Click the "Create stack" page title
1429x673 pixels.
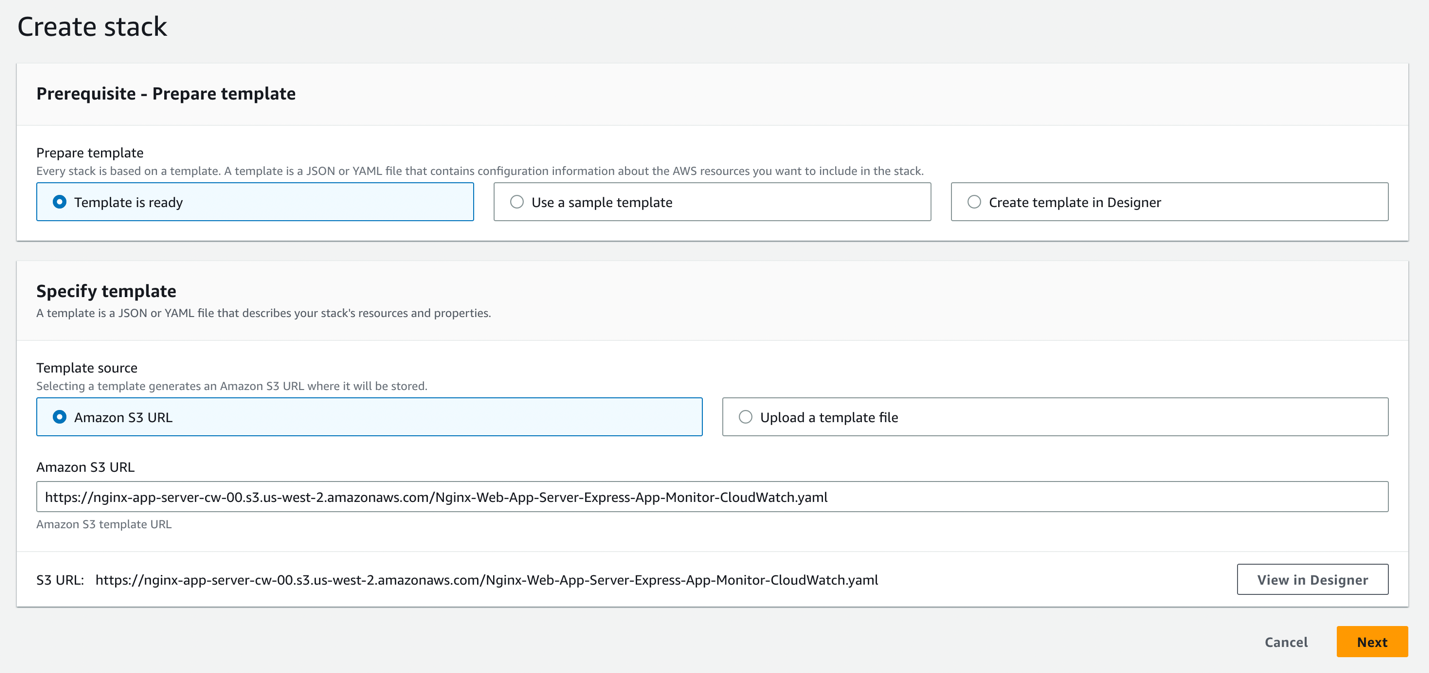92,27
